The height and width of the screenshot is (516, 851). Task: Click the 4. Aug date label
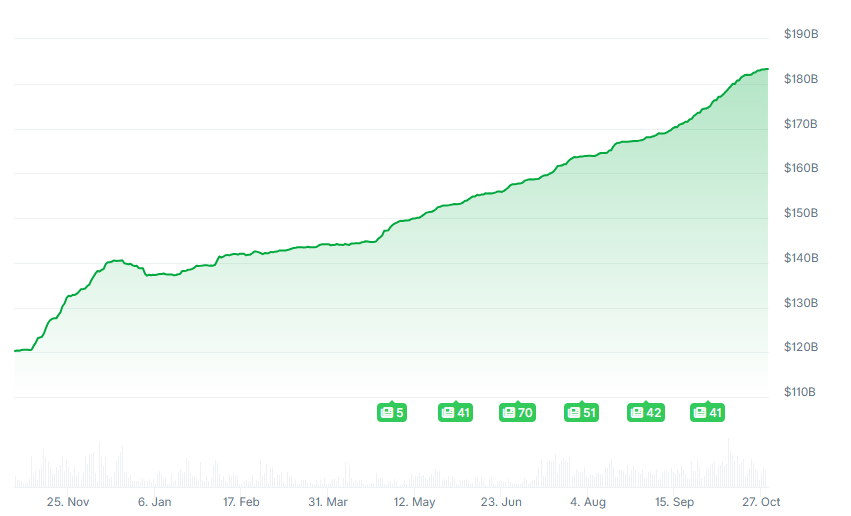tap(588, 502)
